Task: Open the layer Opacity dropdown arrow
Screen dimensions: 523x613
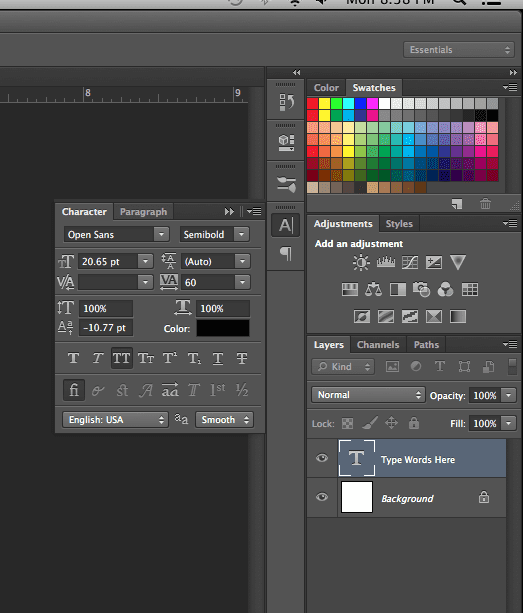Action: point(509,395)
